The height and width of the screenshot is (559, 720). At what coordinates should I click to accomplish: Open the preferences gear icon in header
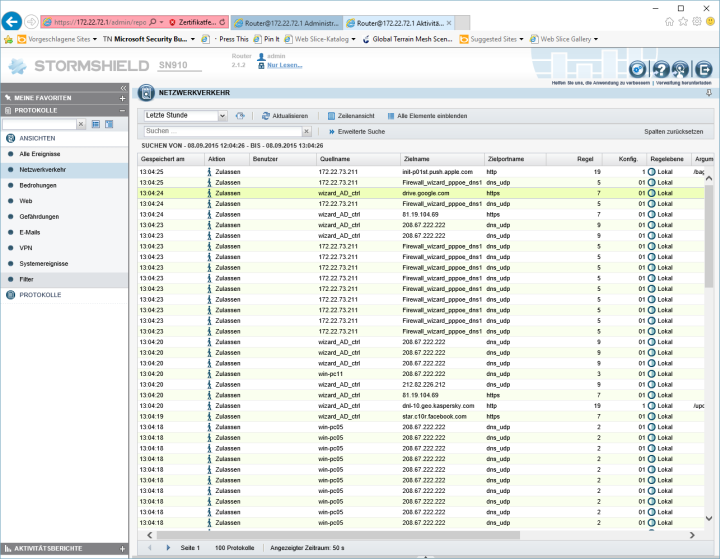click(638, 68)
